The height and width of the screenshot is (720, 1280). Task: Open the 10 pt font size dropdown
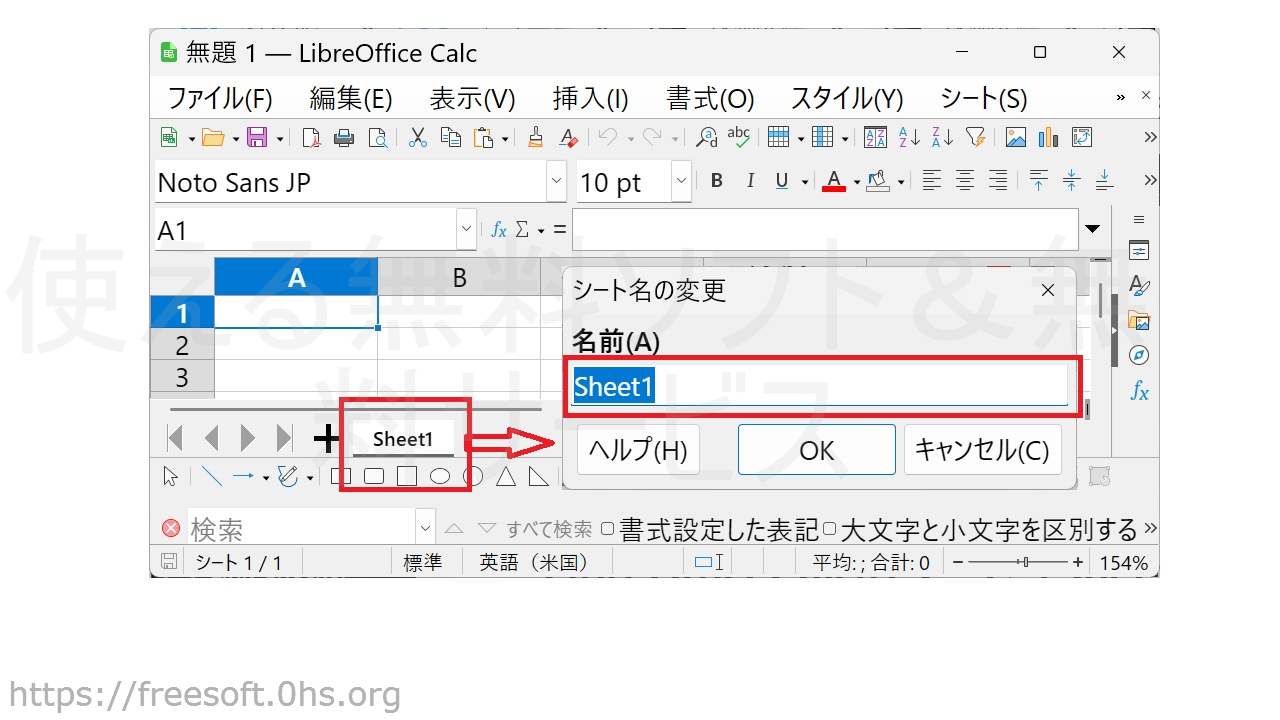[x=681, y=181]
